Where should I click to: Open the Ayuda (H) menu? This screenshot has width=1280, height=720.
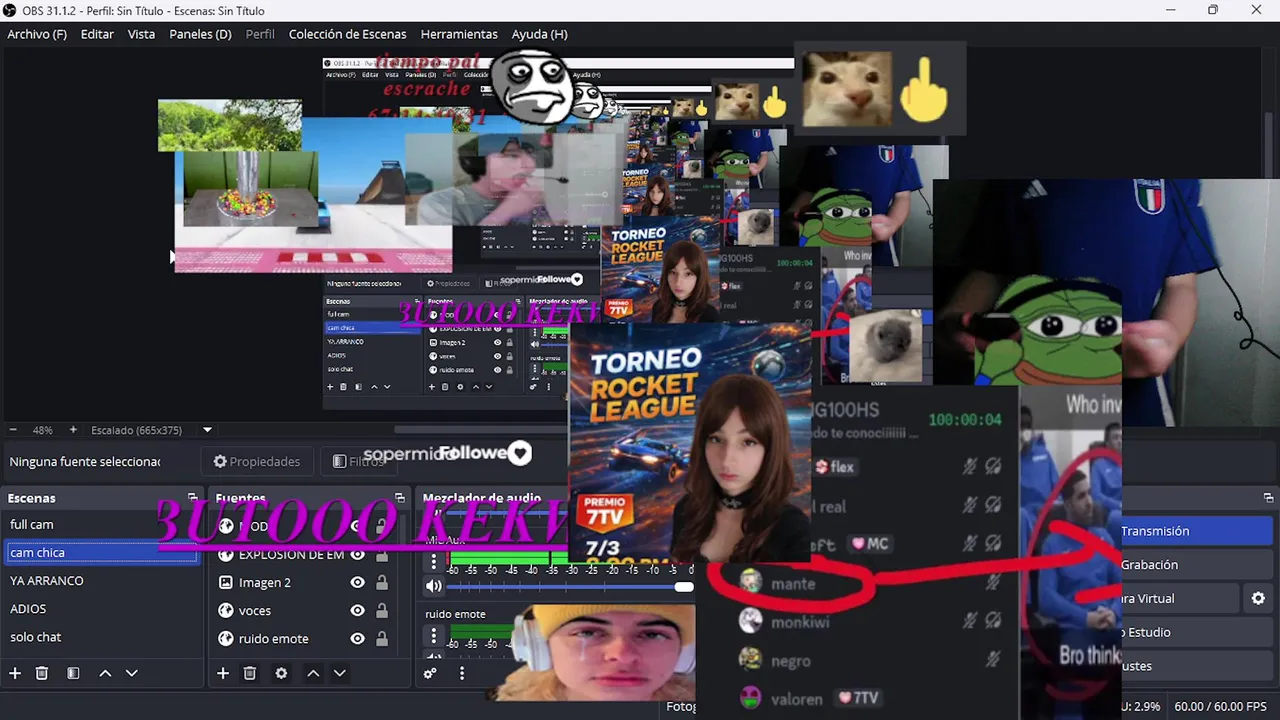[x=539, y=34]
